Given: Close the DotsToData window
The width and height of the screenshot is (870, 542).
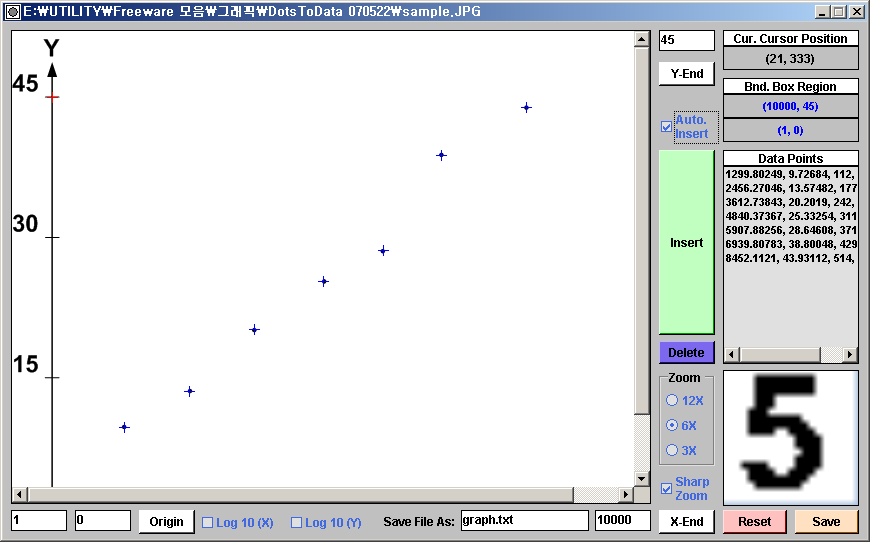Looking at the screenshot, I should coord(857,12).
